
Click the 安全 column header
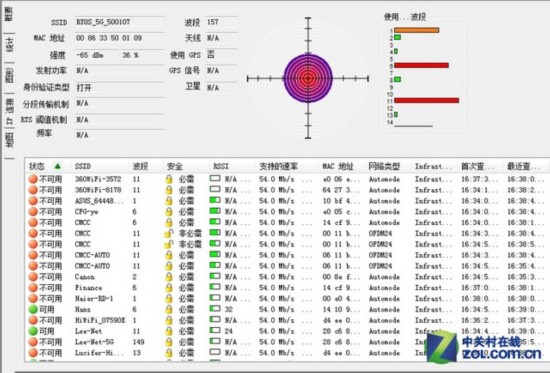click(174, 166)
